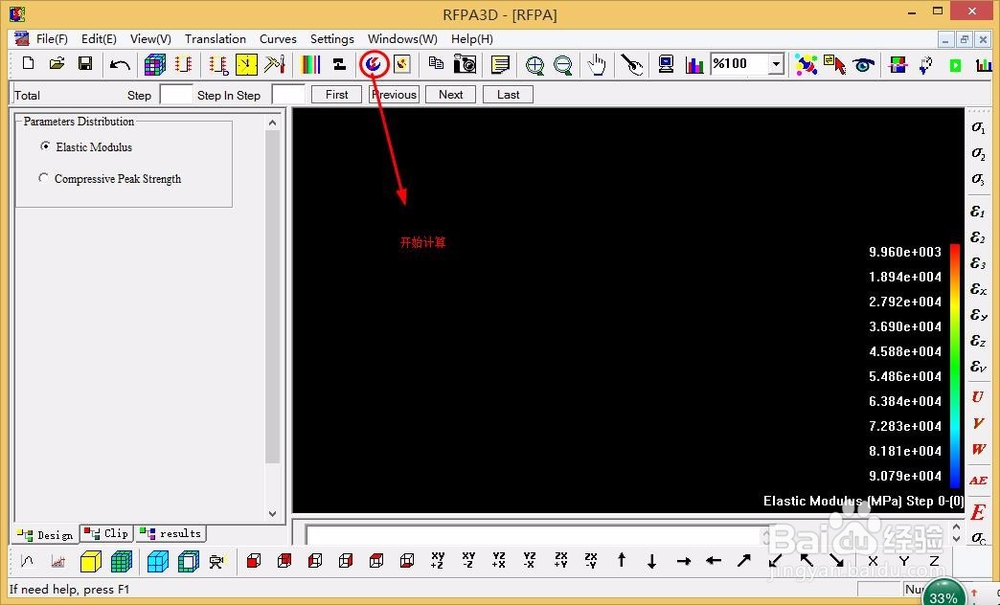The image size is (1000, 605).
Task: Click the yellow notes list icon
Action: tap(500, 64)
